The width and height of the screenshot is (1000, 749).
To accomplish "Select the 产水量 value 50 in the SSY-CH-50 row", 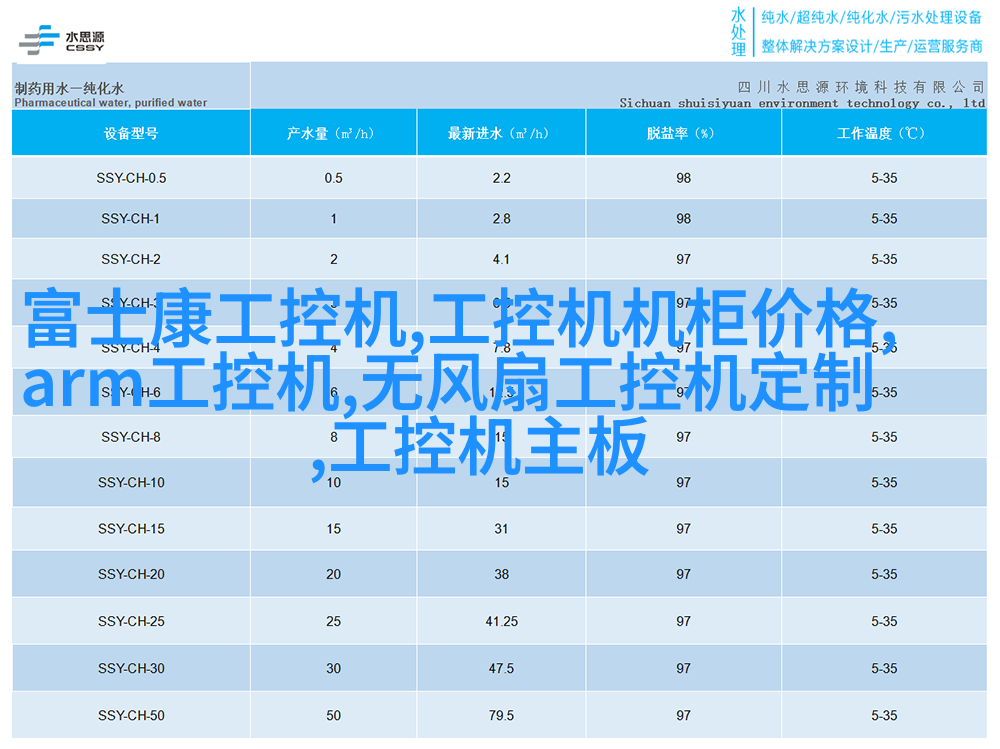I will coord(334,716).
